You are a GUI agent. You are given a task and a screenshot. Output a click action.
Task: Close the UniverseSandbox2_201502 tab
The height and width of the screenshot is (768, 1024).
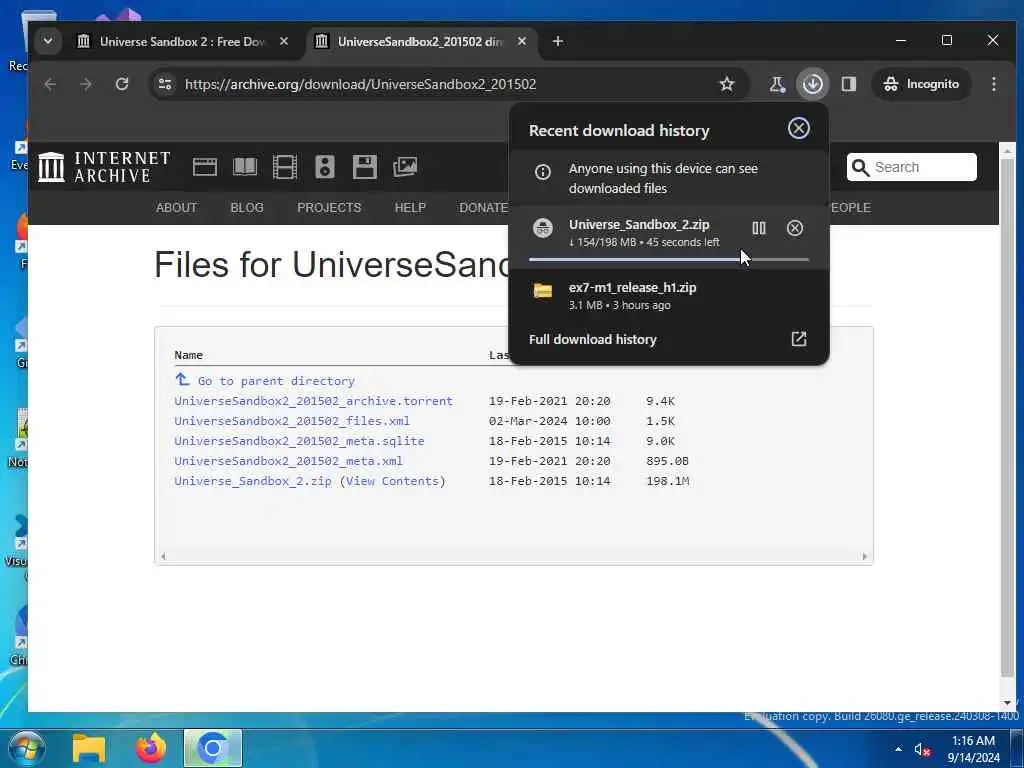point(522,41)
